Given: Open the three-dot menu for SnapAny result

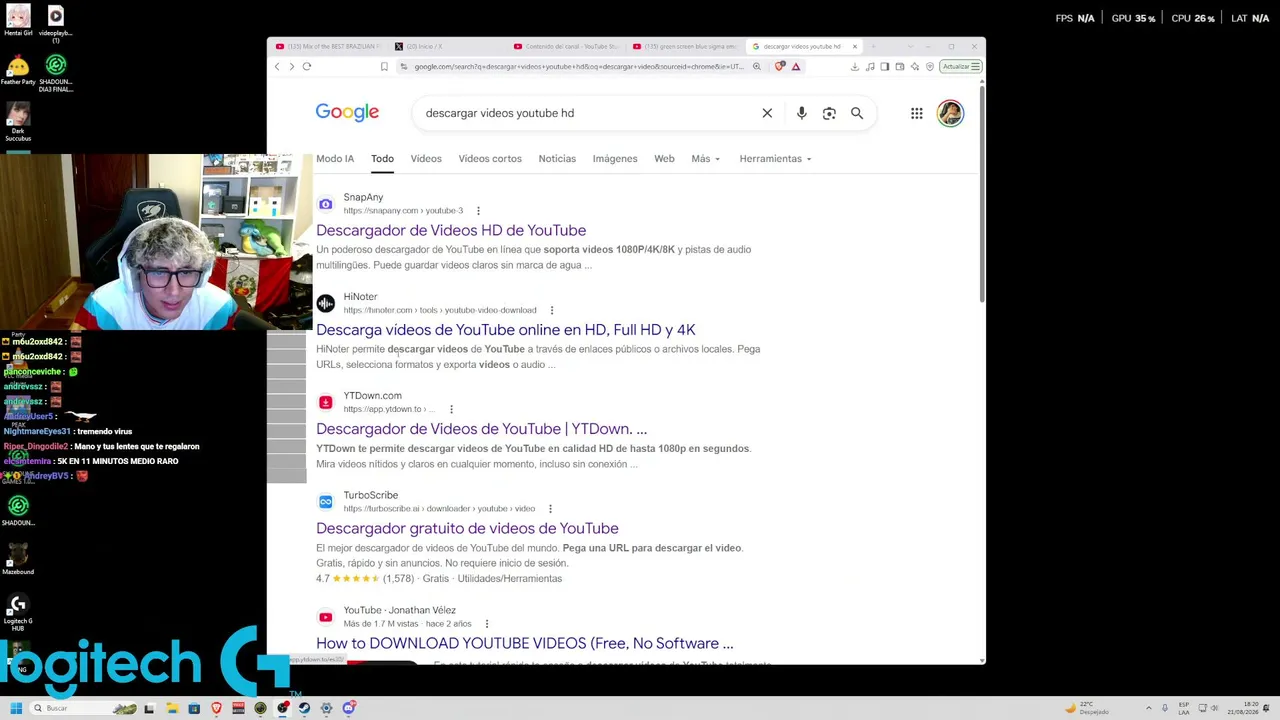Looking at the screenshot, I should coord(478,211).
